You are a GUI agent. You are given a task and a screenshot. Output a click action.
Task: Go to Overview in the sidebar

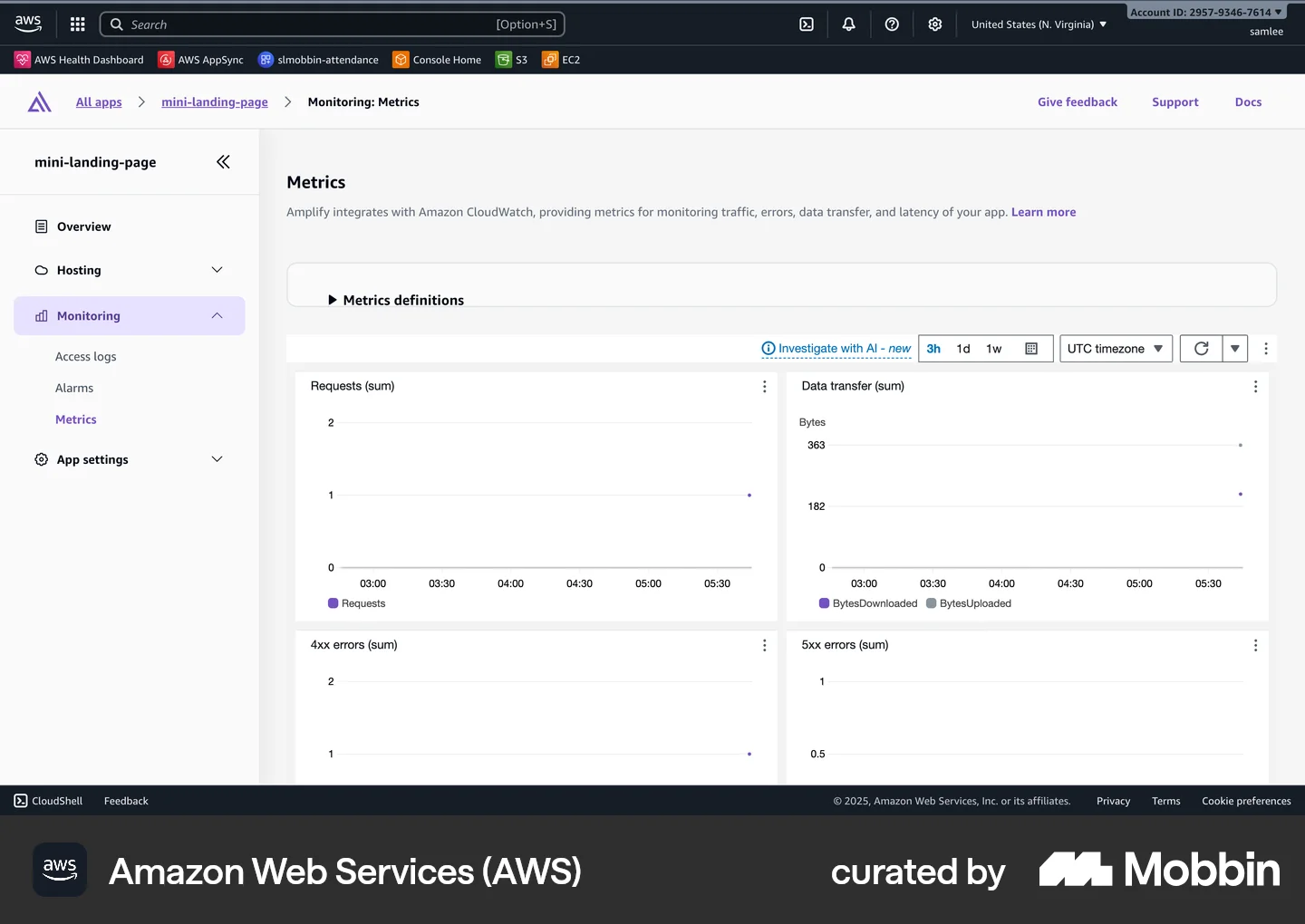pyautogui.click(x=83, y=226)
